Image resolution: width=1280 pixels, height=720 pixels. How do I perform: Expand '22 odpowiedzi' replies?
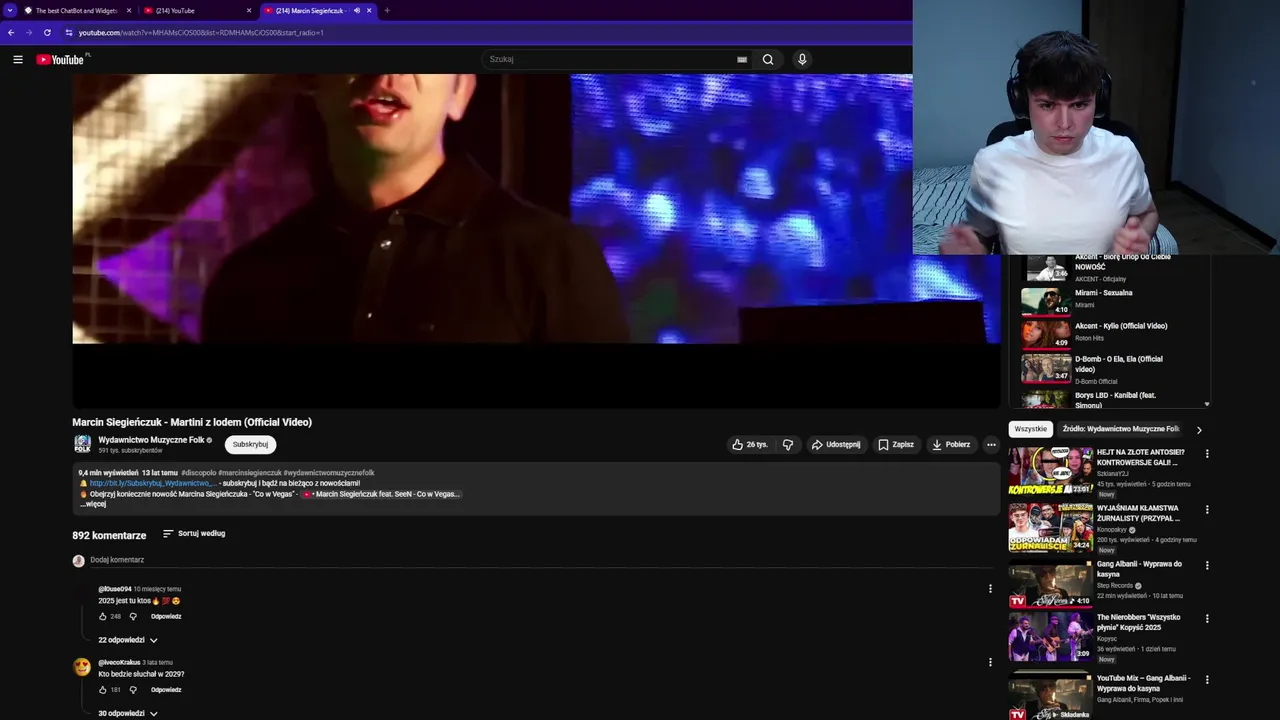[x=127, y=640]
